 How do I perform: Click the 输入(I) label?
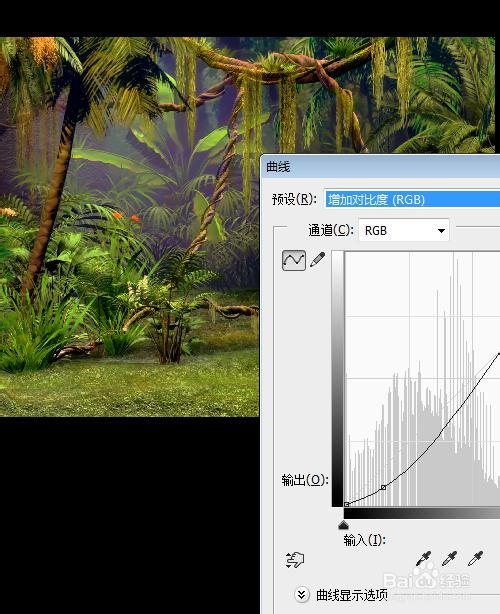(365, 540)
